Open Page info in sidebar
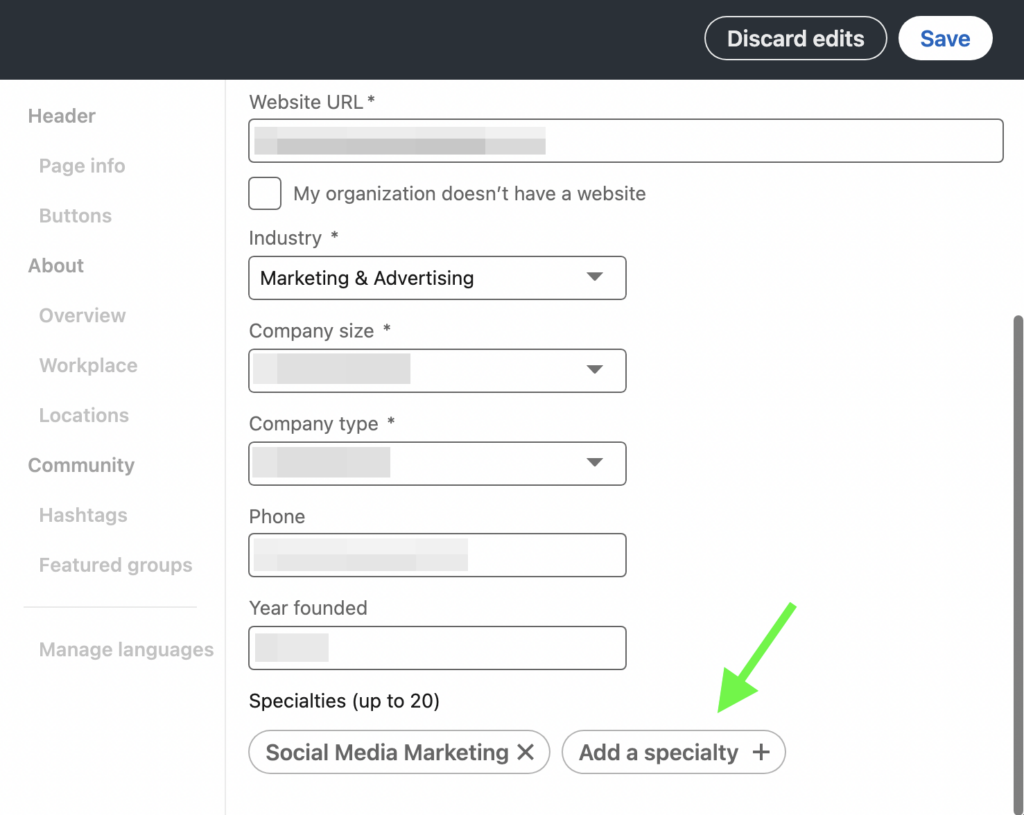The height and width of the screenshot is (815, 1024). [x=82, y=166]
